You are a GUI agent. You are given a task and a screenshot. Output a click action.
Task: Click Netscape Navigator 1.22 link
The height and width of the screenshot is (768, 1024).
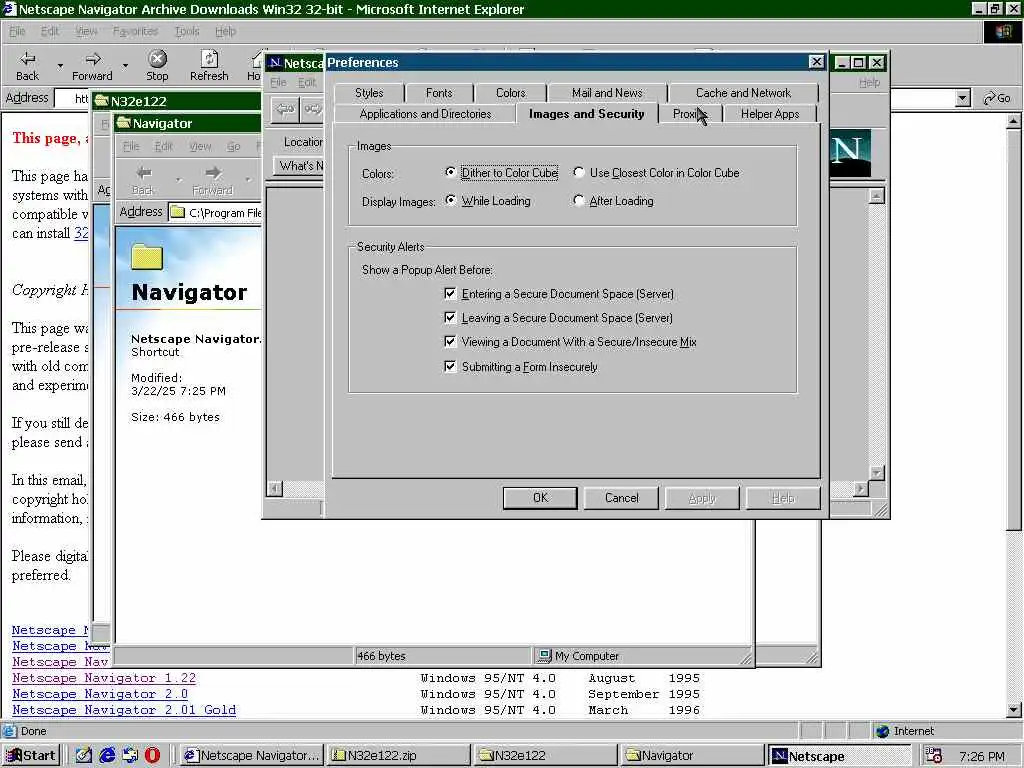click(x=104, y=678)
